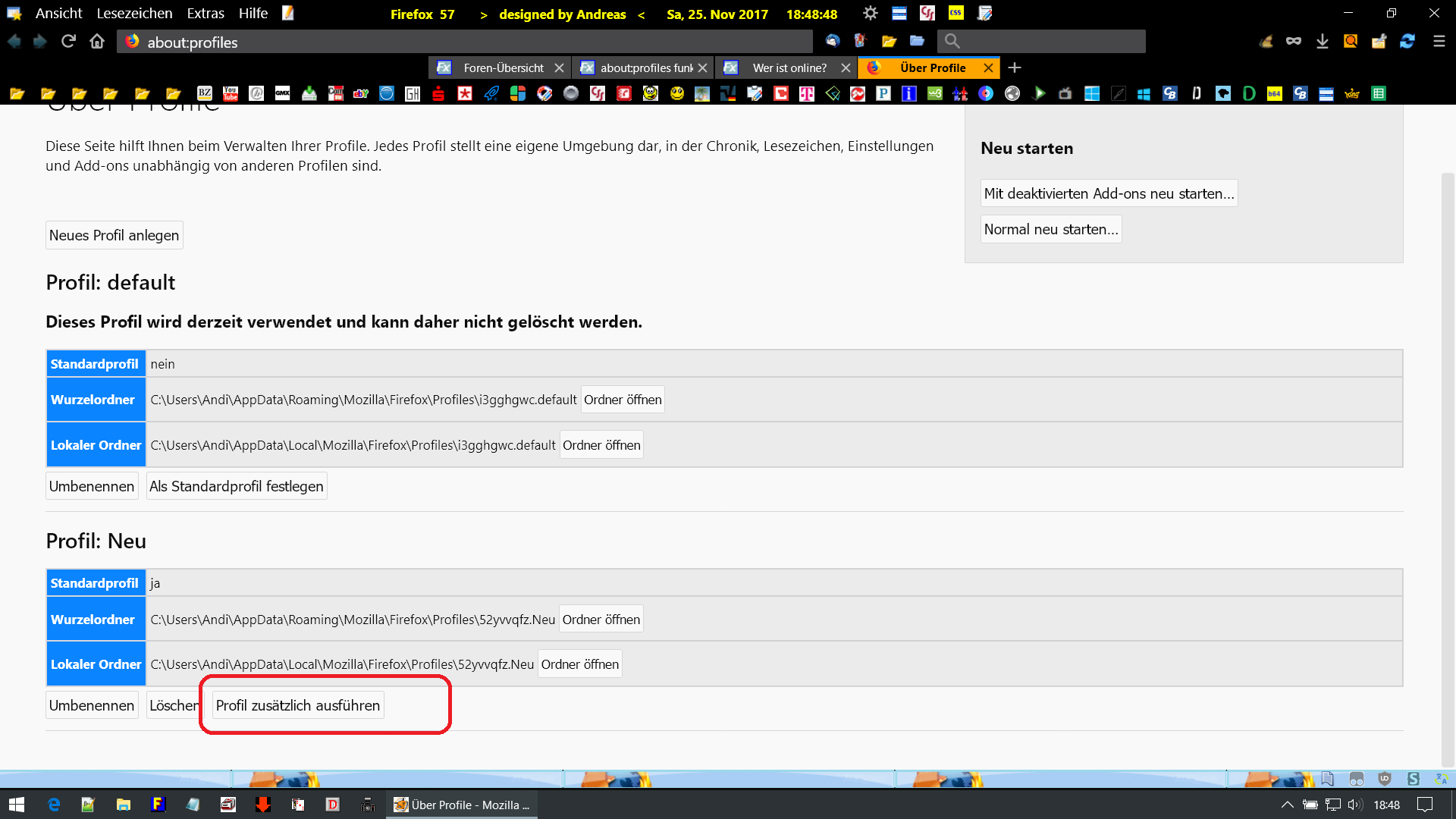Open a new tab with plus button

click(x=1015, y=67)
